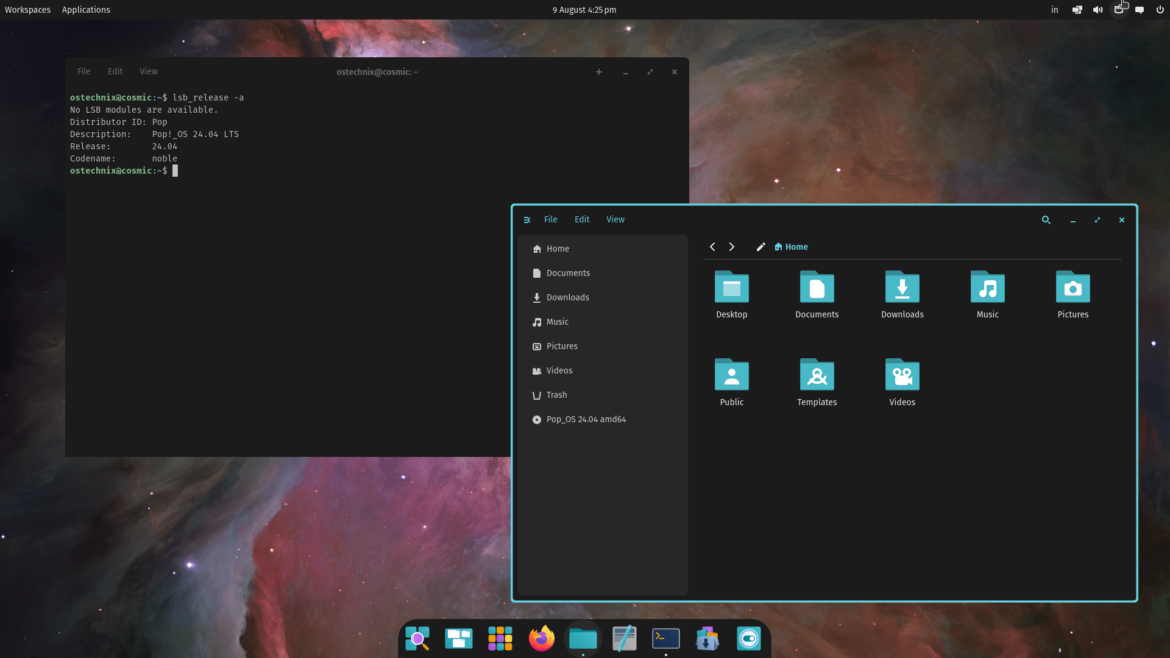Open the View menu in Files
Image resolution: width=1170 pixels, height=658 pixels.
coord(615,219)
